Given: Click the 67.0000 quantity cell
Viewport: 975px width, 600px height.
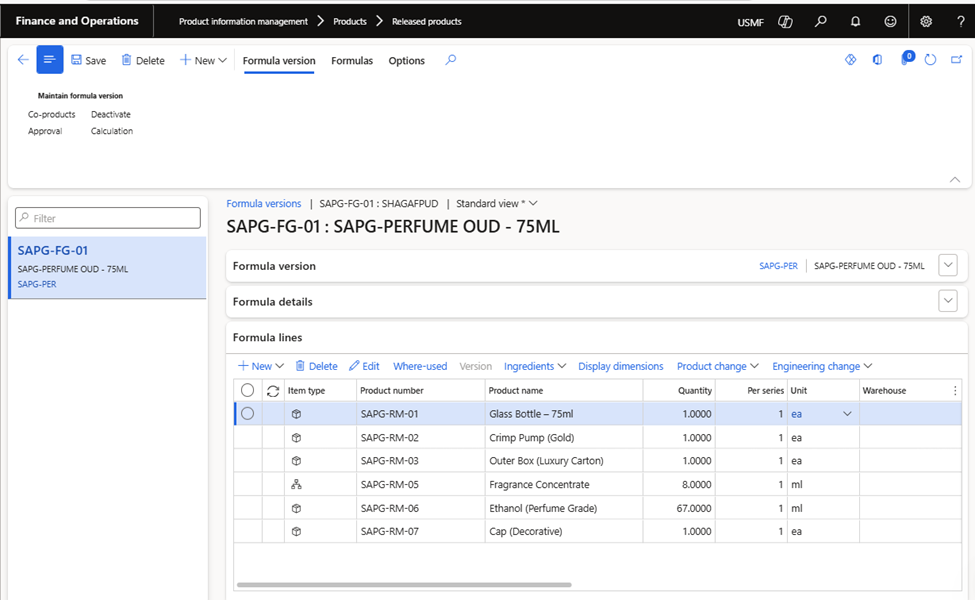Looking at the screenshot, I should [x=679, y=508].
